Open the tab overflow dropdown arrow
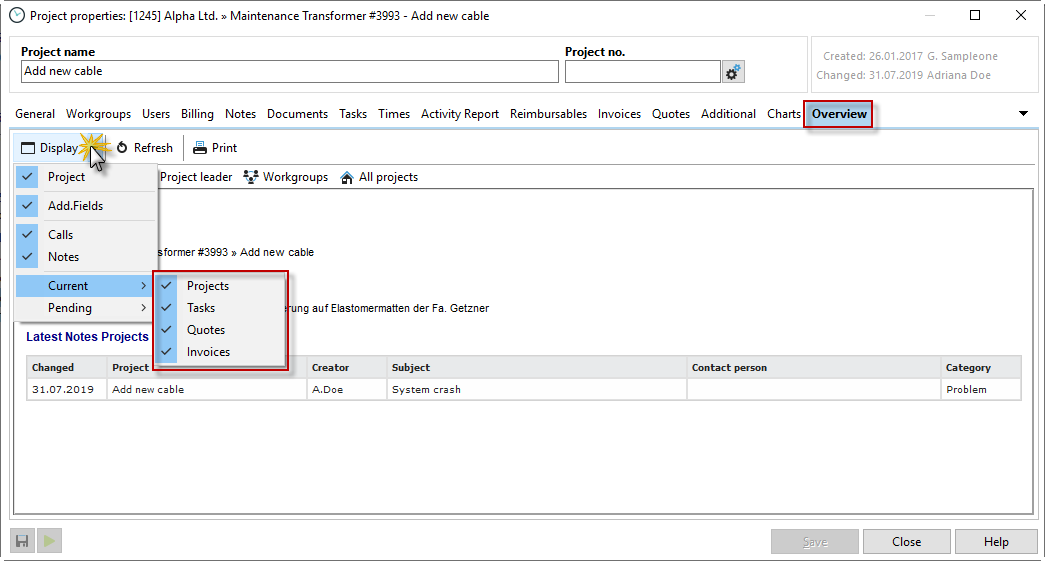The height and width of the screenshot is (561, 1045). pyautogui.click(x=1023, y=114)
